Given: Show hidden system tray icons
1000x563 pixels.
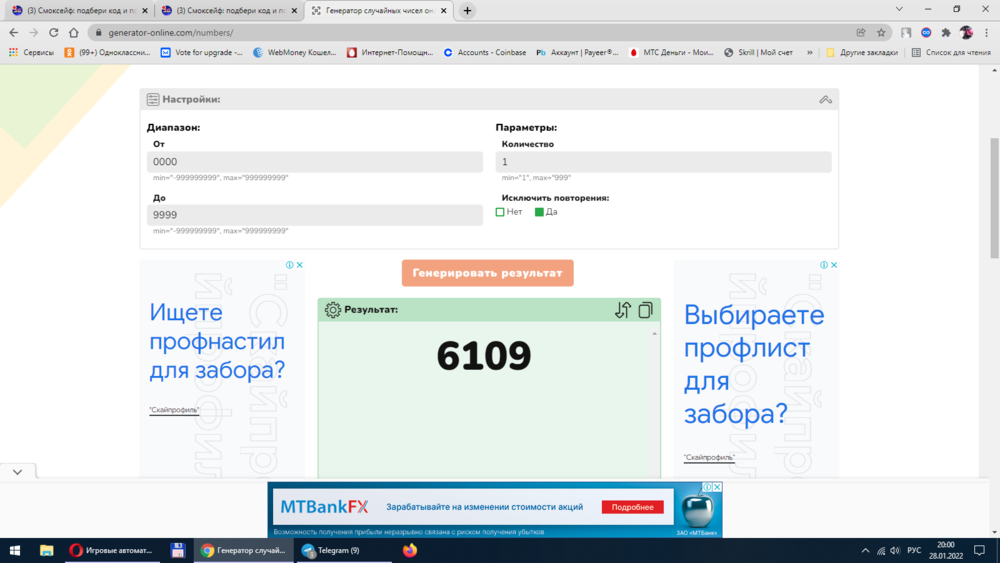Looking at the screenshot, I should coord(865,550).
